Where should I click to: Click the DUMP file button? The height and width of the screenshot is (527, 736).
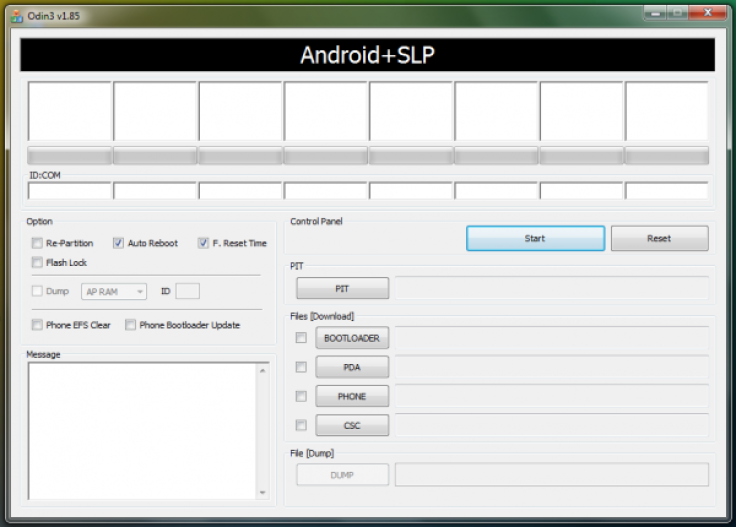click(x=342, y=475)
